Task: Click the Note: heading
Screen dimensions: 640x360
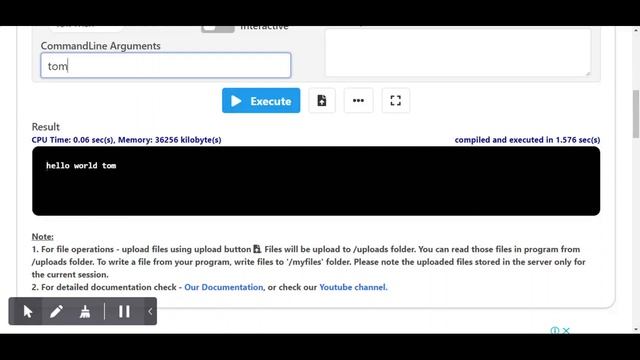Action: [42, 236]
